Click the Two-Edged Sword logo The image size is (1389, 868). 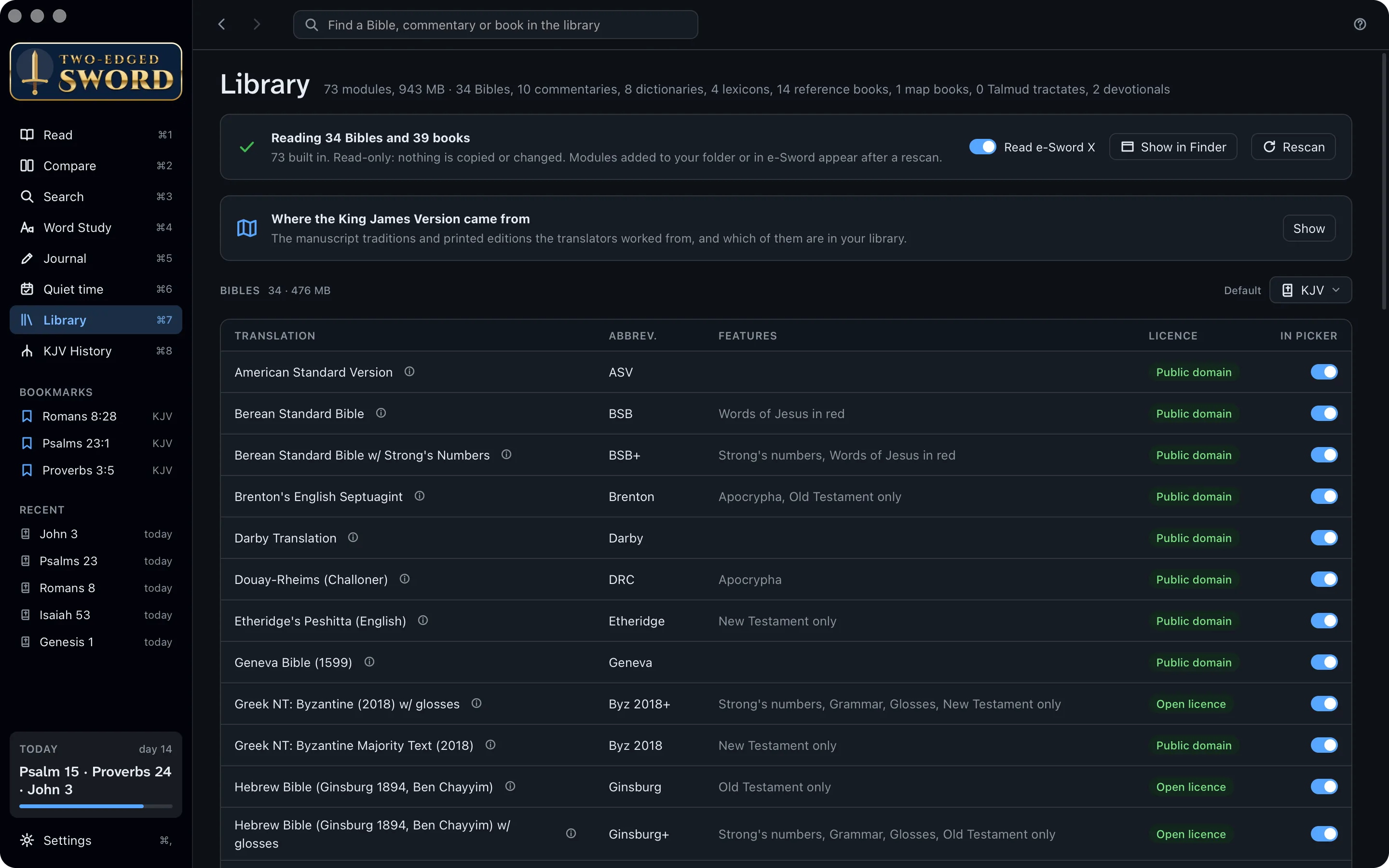[96, 72]
